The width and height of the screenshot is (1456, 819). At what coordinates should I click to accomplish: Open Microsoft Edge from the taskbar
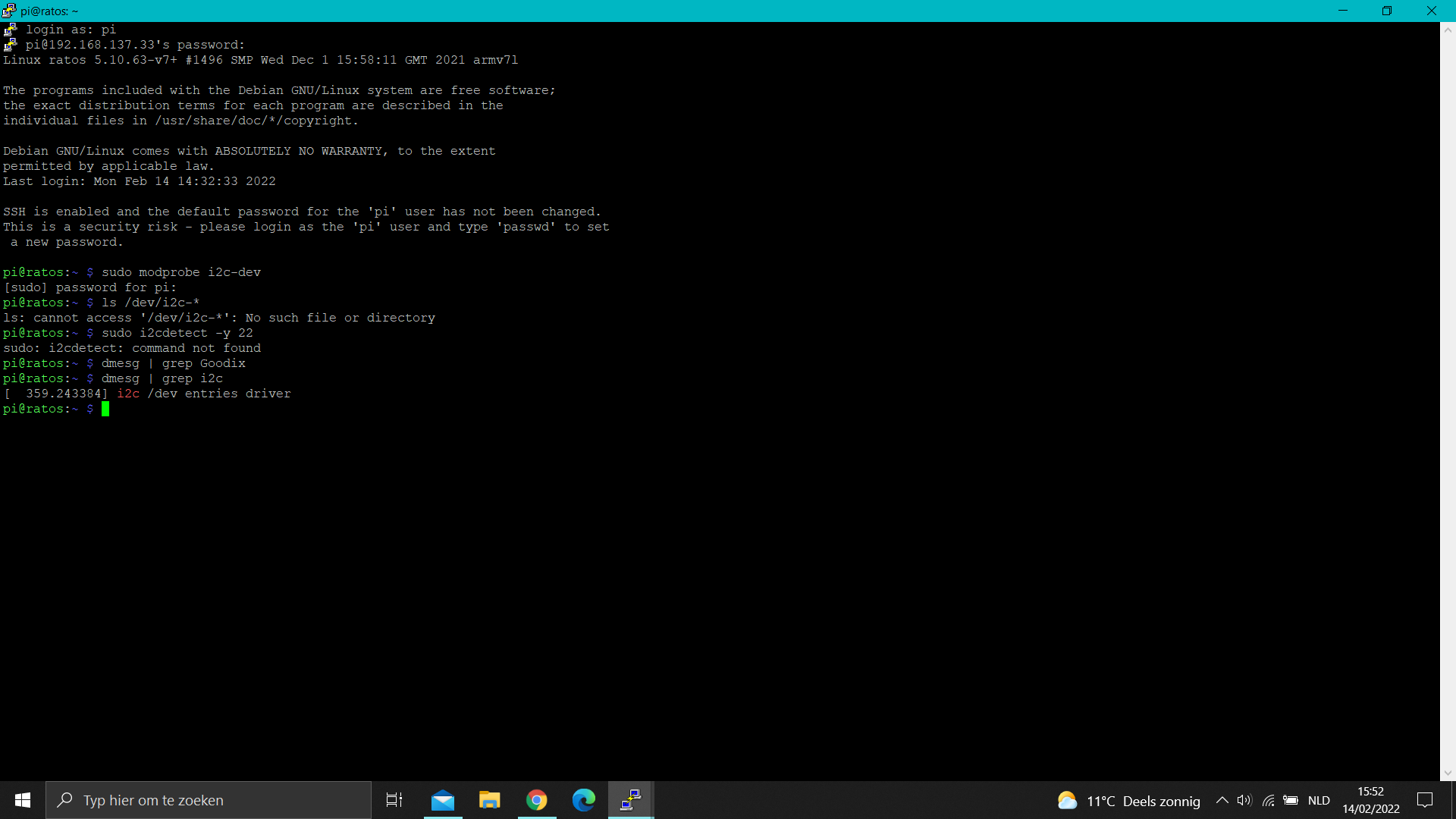pos(584,800)
